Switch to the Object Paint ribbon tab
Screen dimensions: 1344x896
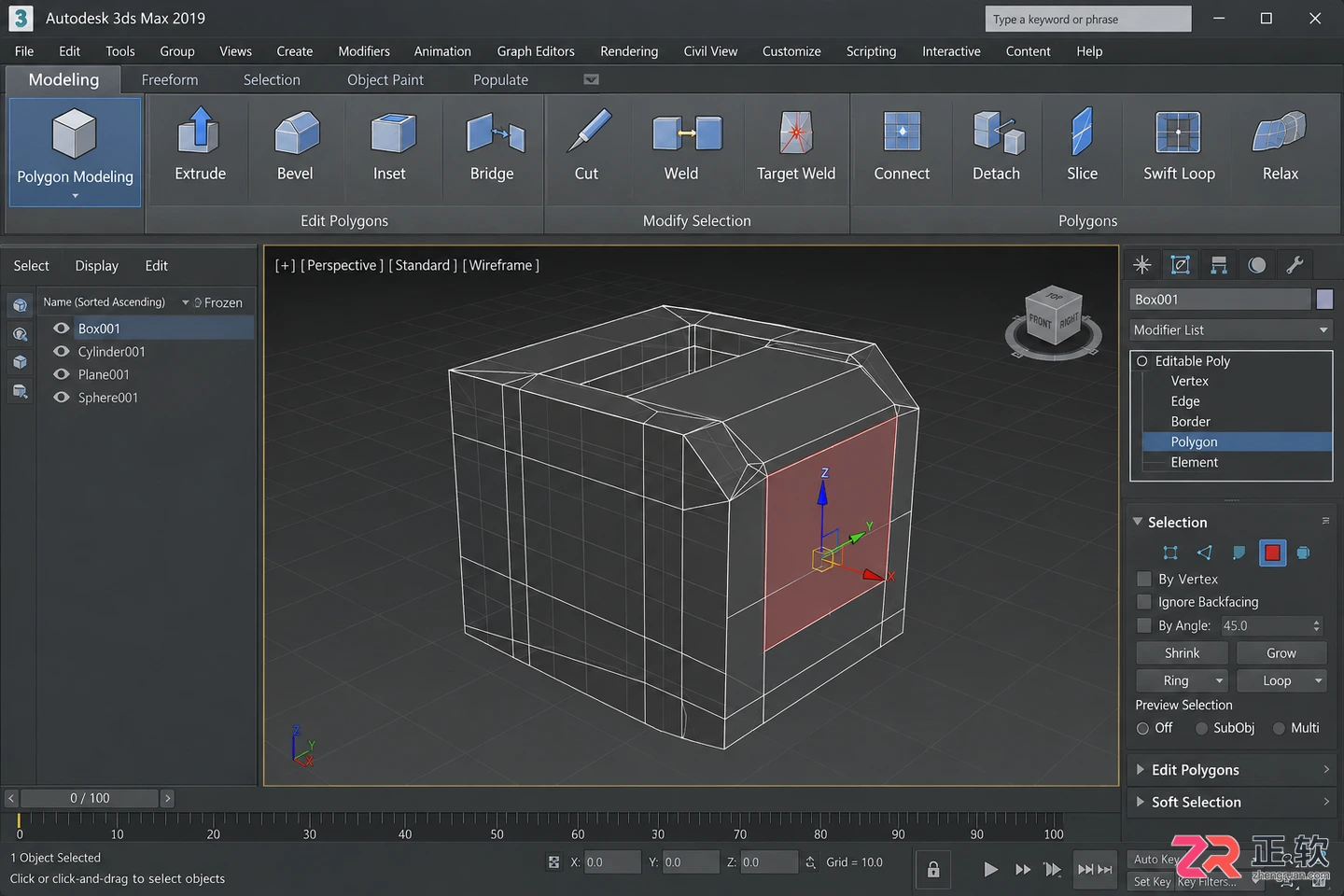(x=385, y=80)
